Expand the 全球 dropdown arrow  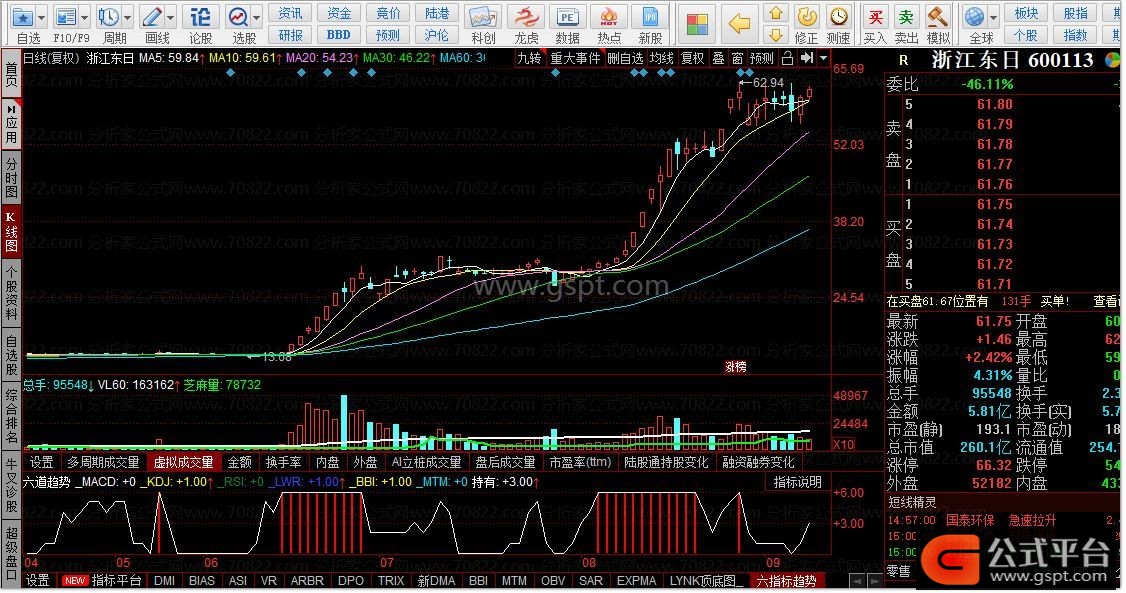point(994,17)
